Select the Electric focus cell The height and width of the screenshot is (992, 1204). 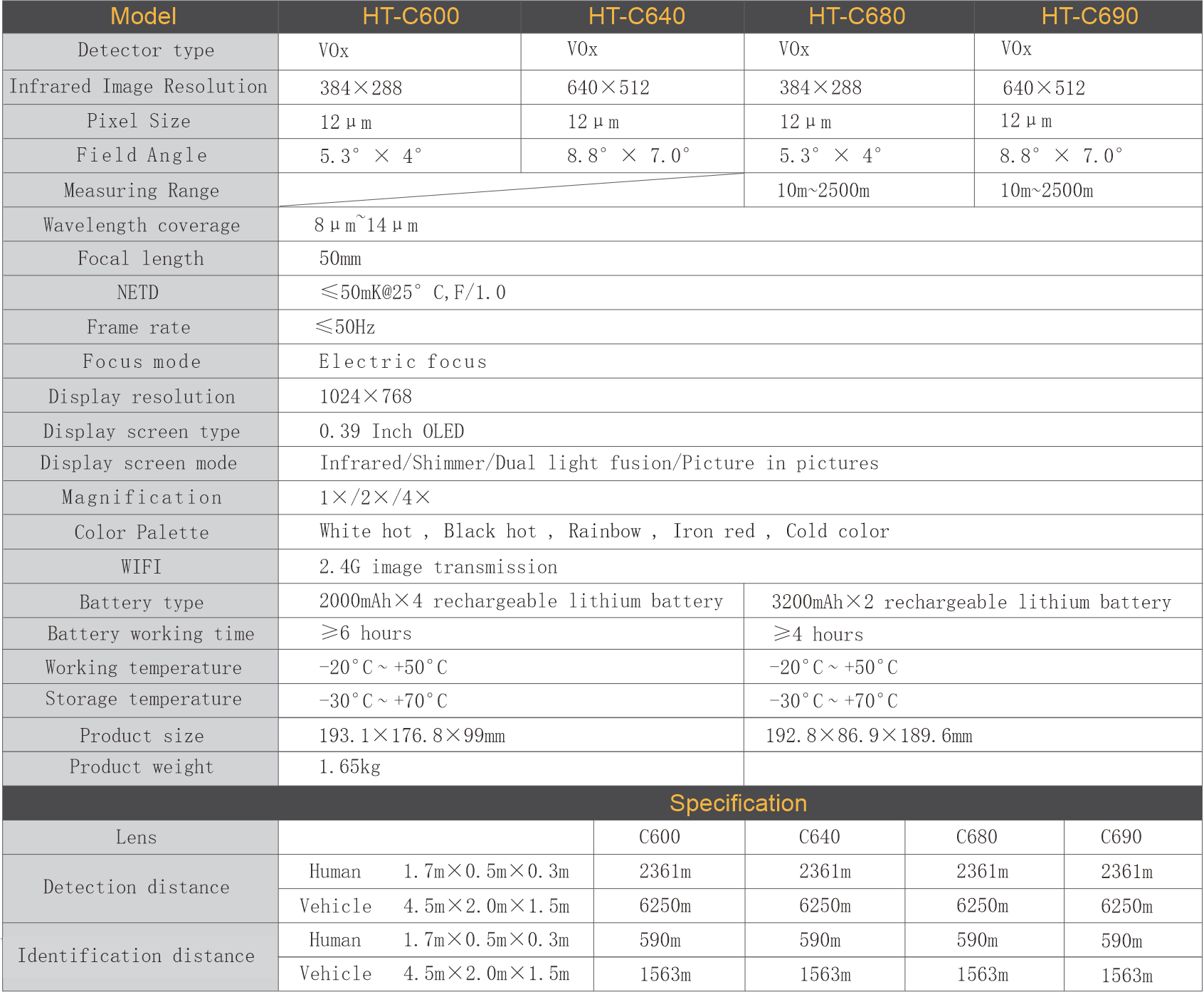402,362
